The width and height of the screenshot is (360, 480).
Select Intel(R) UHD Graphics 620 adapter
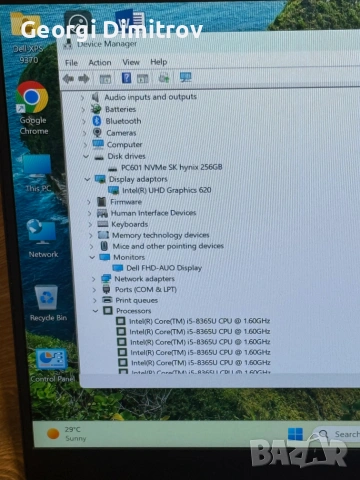pos(166,190)
